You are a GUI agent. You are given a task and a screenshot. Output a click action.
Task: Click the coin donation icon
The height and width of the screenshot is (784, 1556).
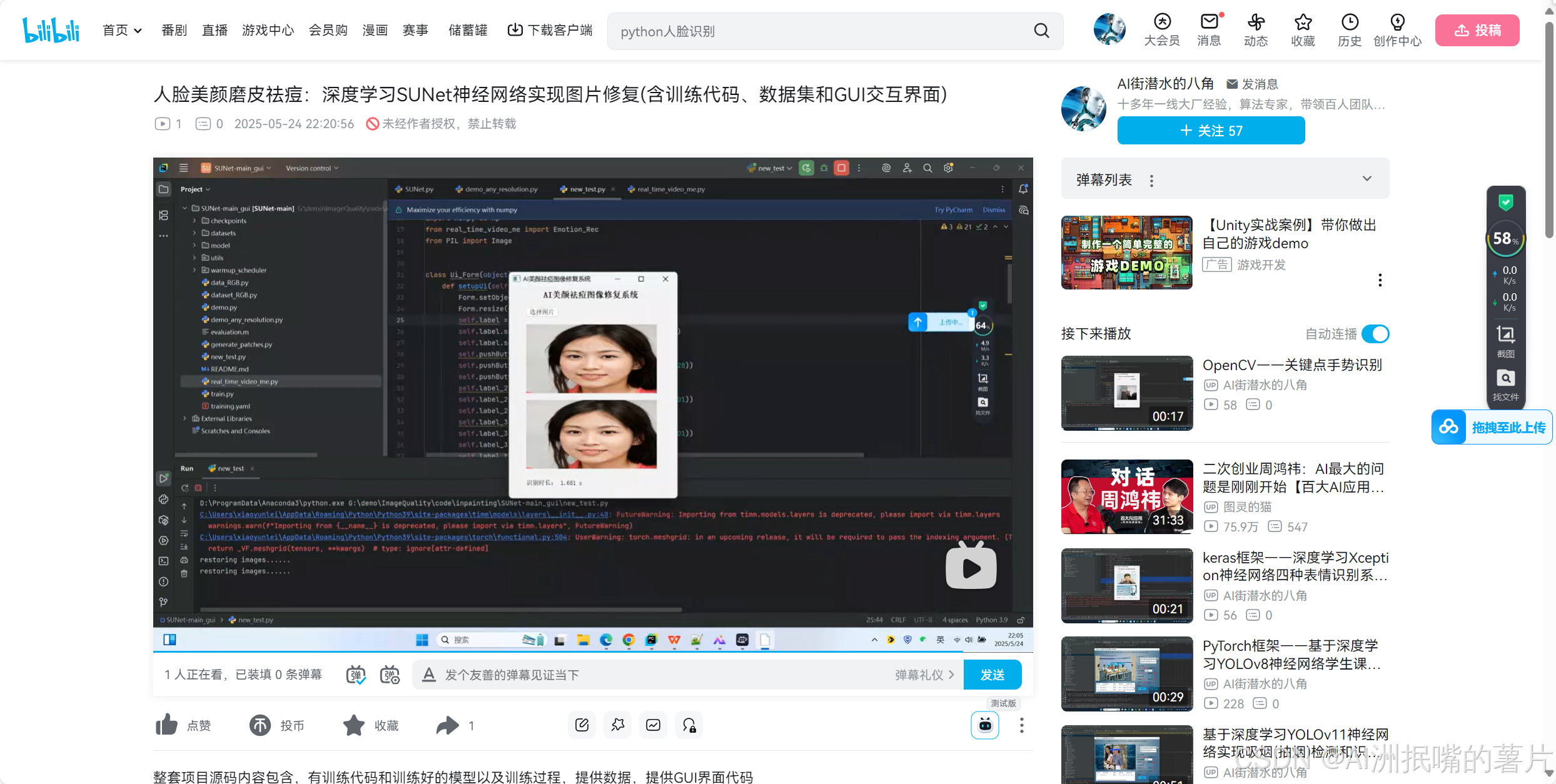(x=260, y=725)
